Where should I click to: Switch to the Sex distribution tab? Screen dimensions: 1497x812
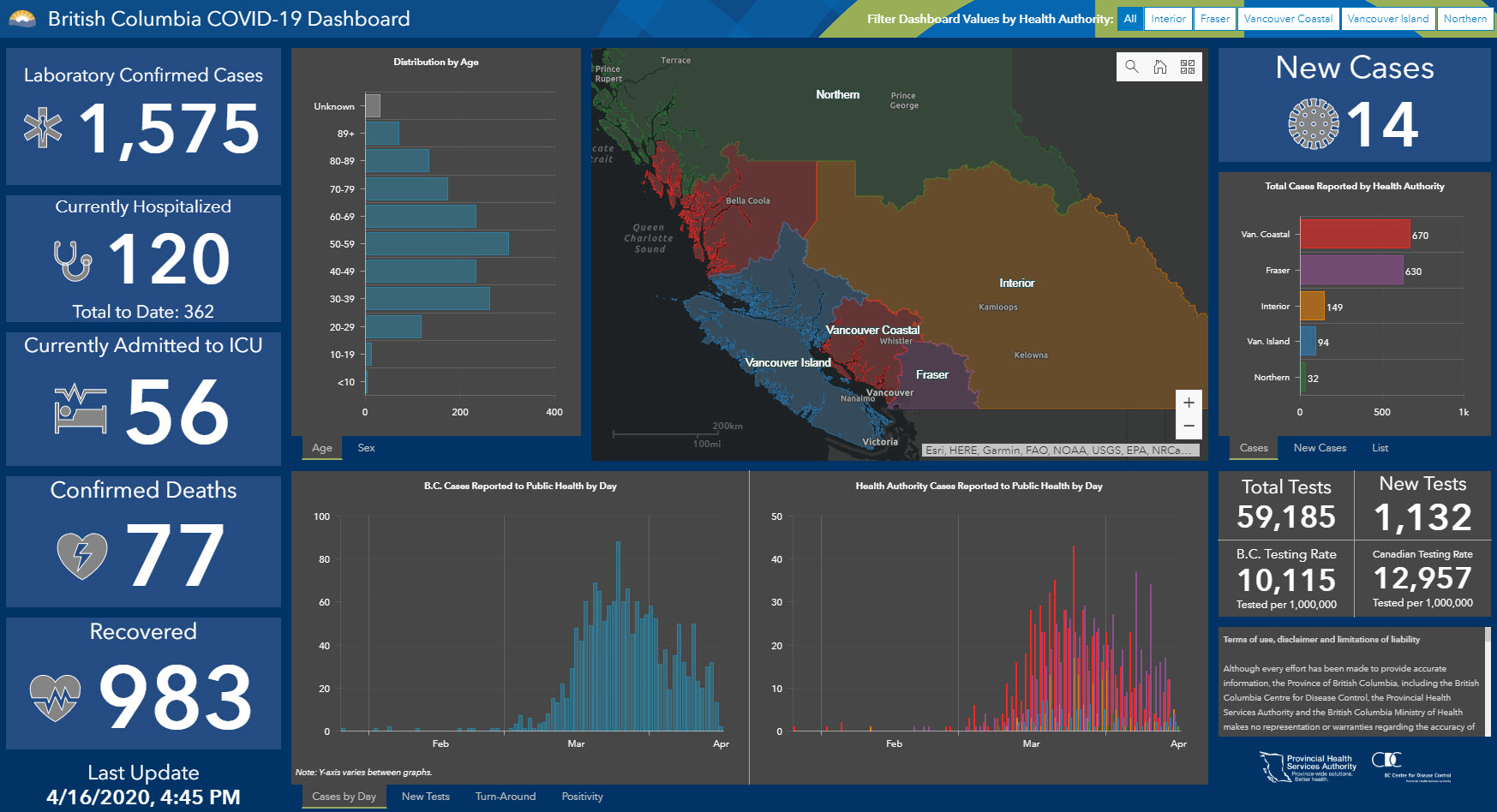366,448
